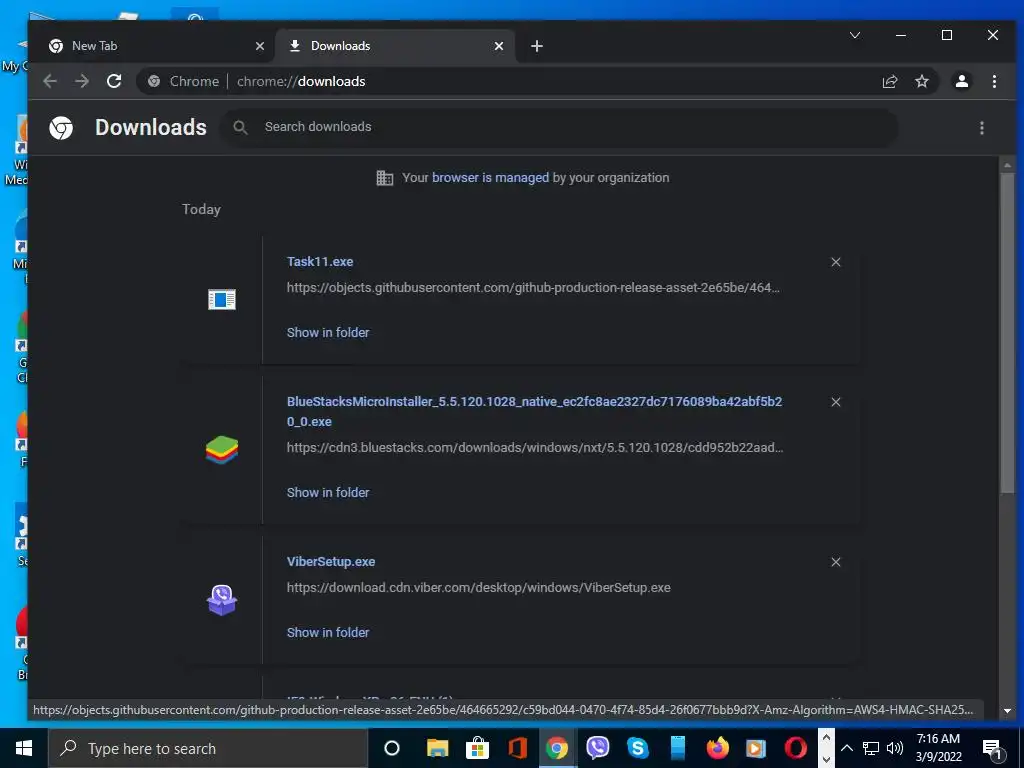Click the taskbar search box

[208, 748]
